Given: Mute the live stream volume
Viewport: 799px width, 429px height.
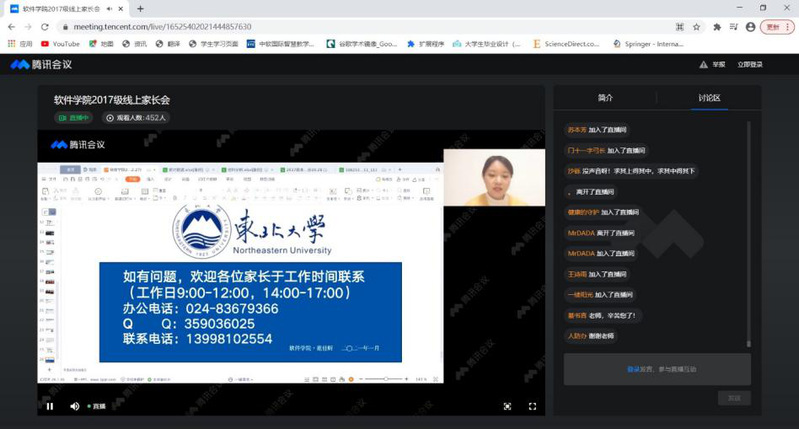Looking at the screenshot, I should pos(74,406).
